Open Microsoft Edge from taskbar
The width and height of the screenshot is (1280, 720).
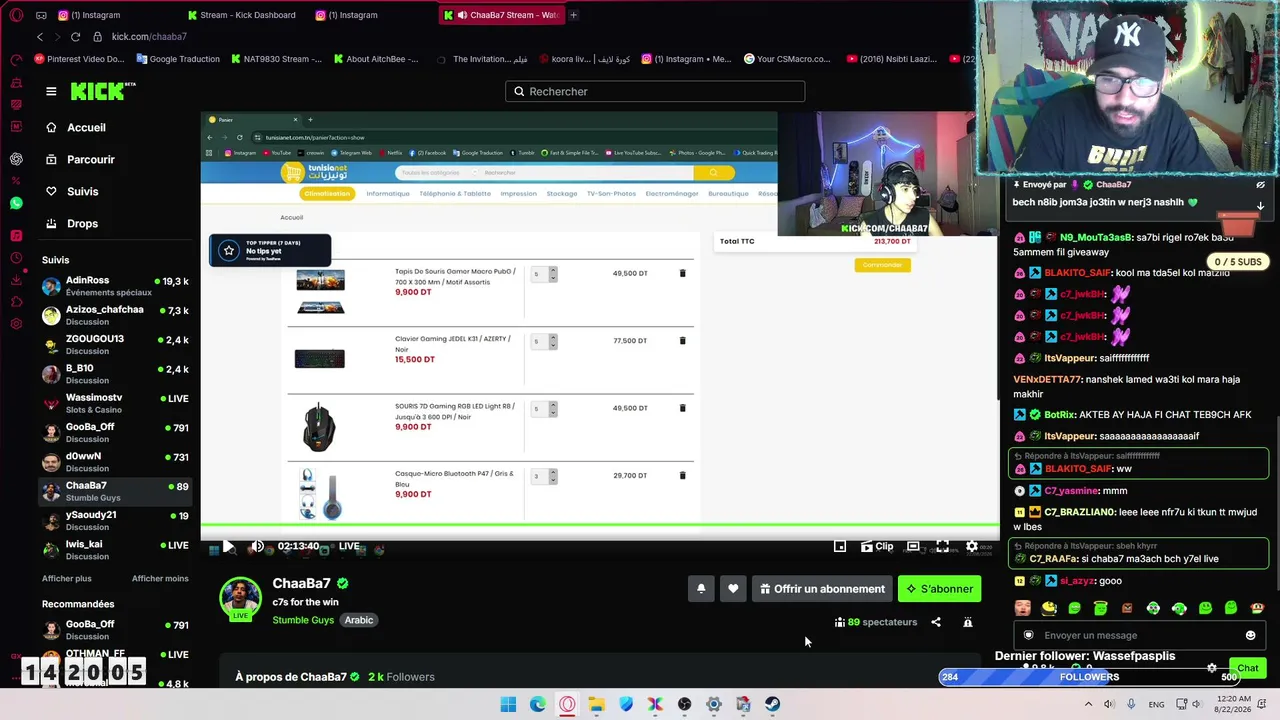(x=538, y=704)
